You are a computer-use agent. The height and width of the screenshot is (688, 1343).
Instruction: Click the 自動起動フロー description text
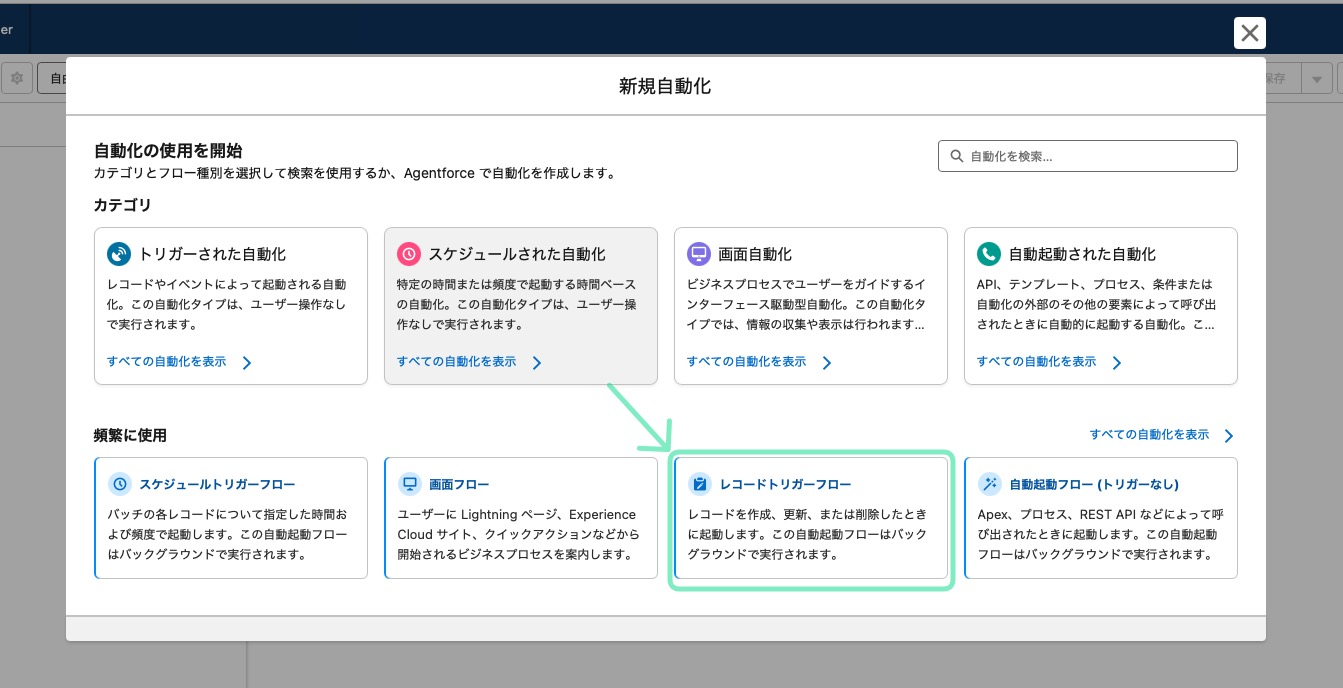click(1100, 534)
